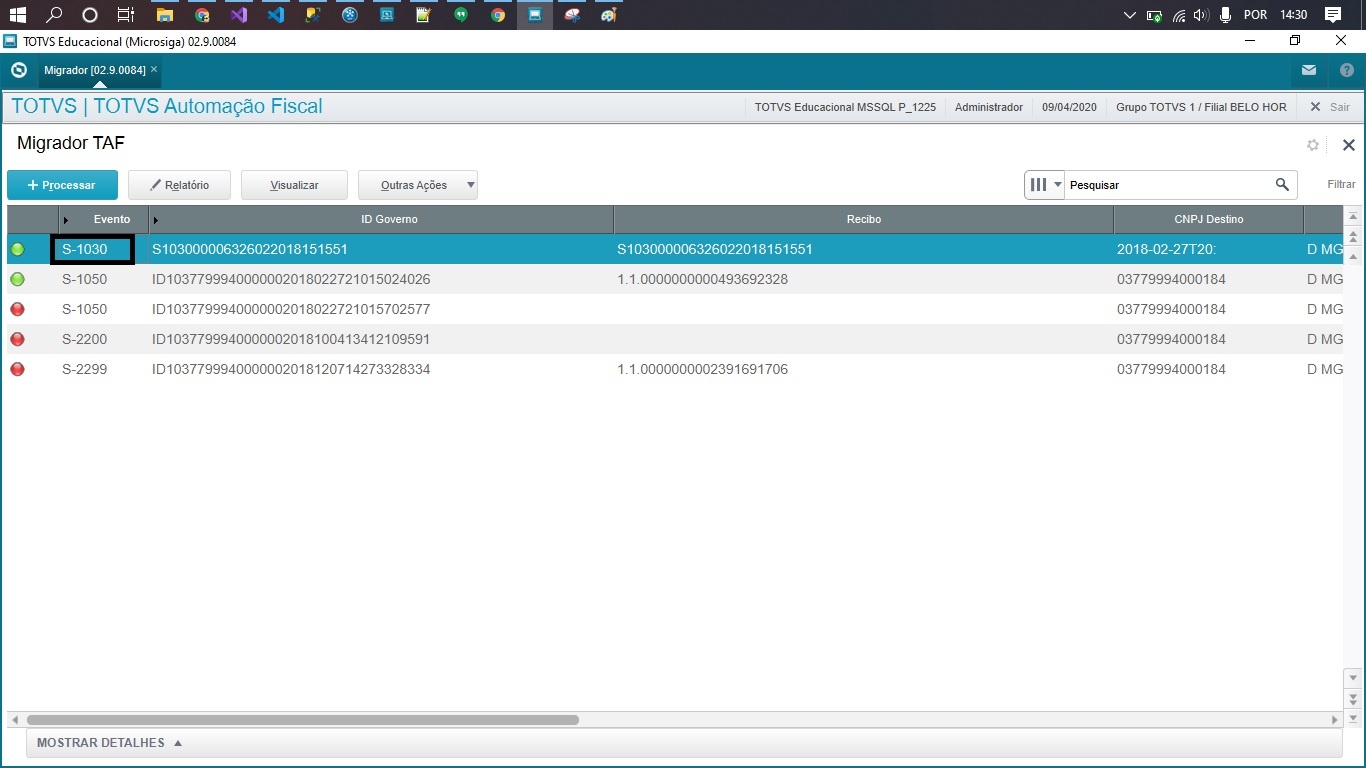
Task: Open the Outras Ações dropdown
Action: (418, 185)
